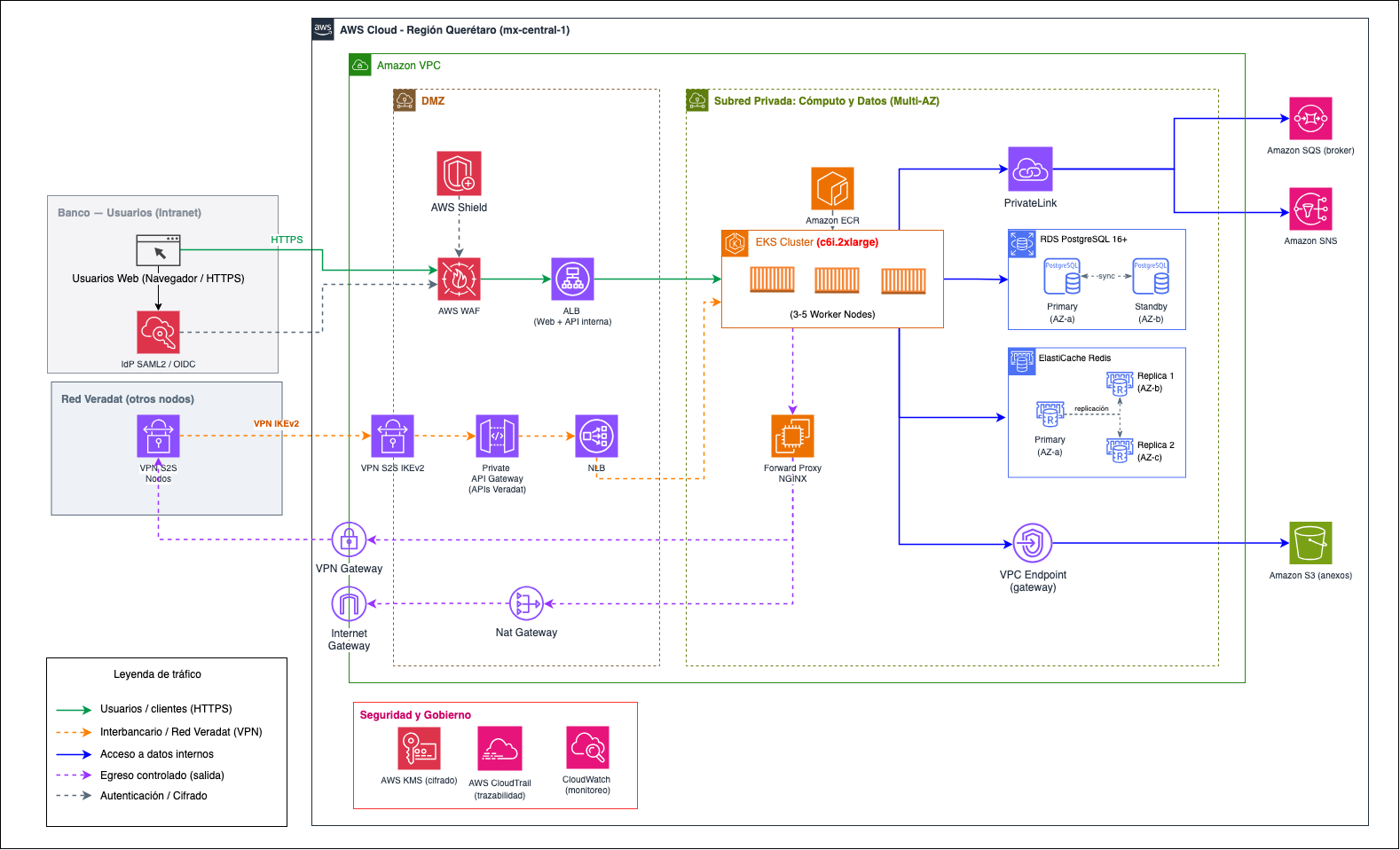Click the AWS CloudTrail icon

(499, 748)
